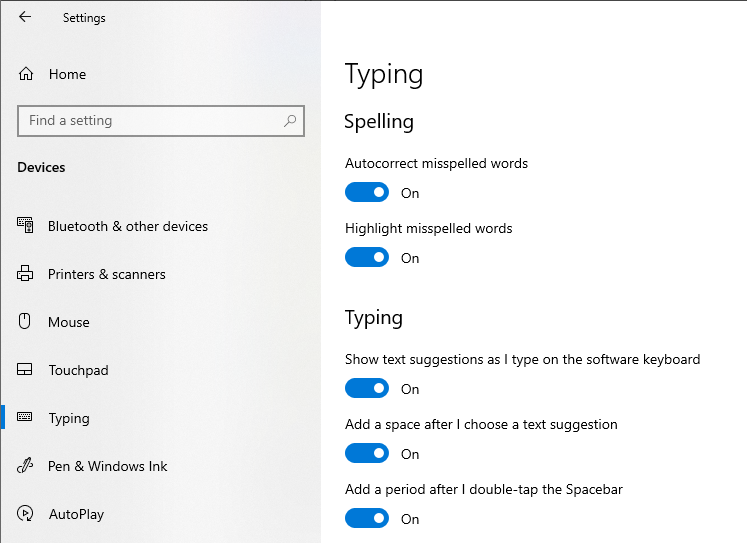This screenshot has width=747, height=543.
Task: Click the search magnifier icon
Action: point(290,121)
